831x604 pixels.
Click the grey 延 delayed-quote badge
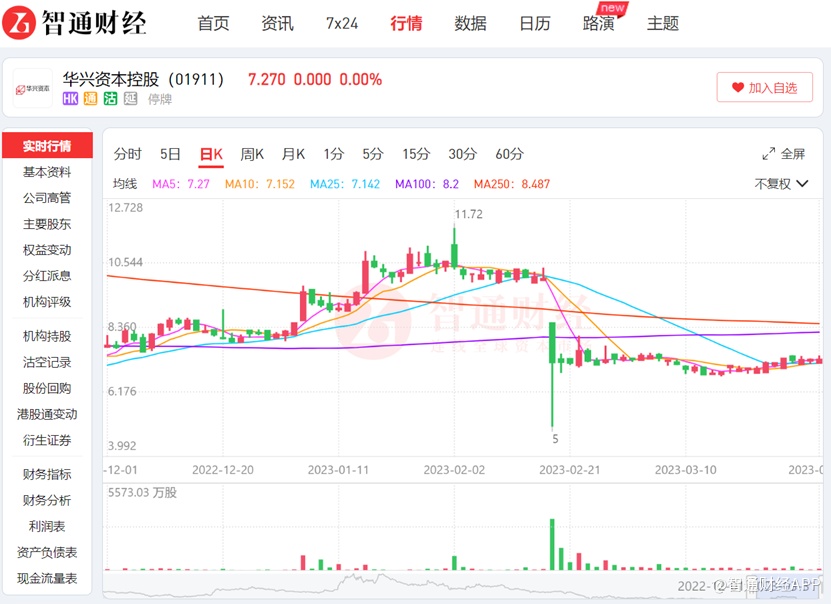point(130,99)
